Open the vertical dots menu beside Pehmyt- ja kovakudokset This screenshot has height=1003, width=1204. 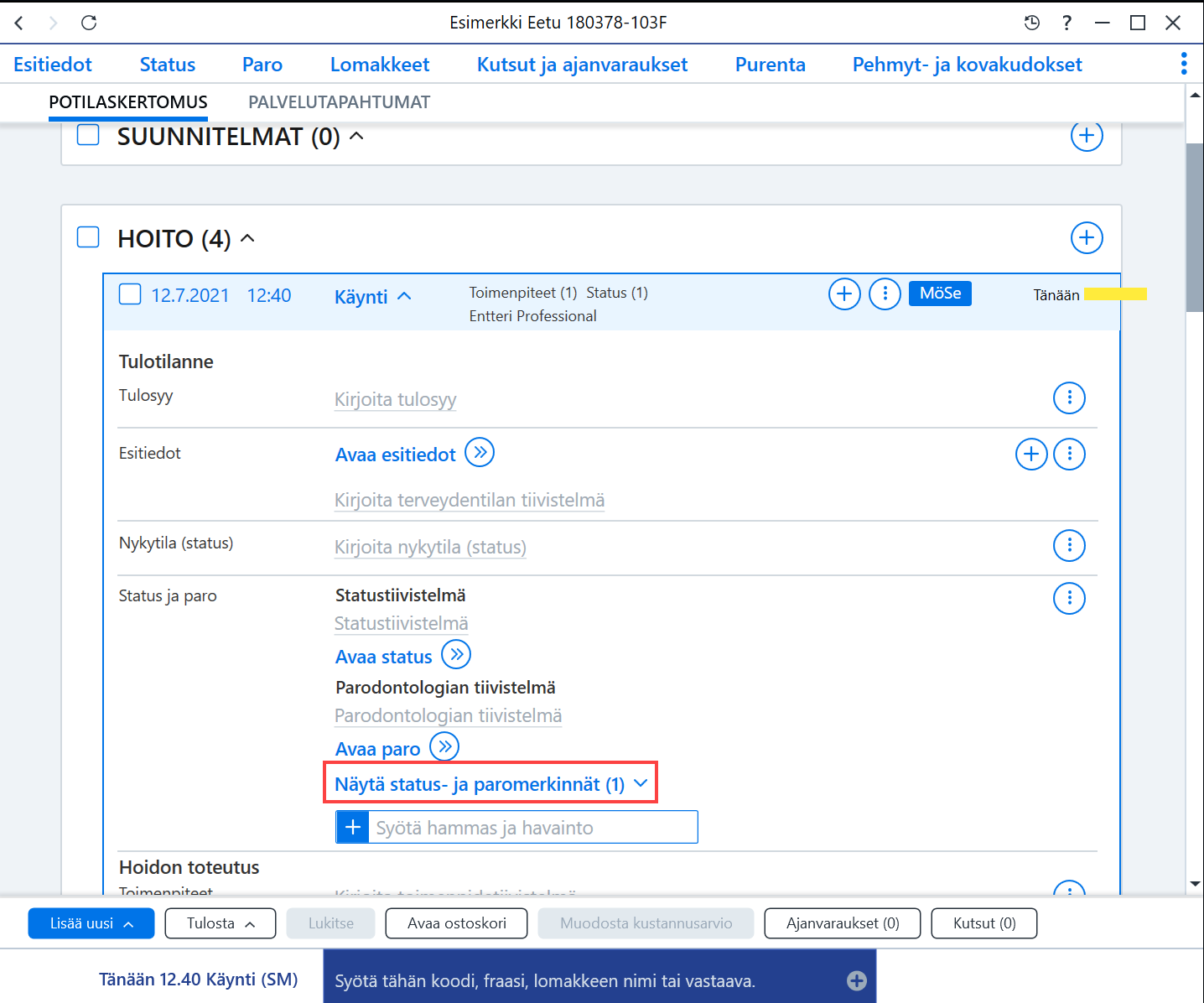1184,64
